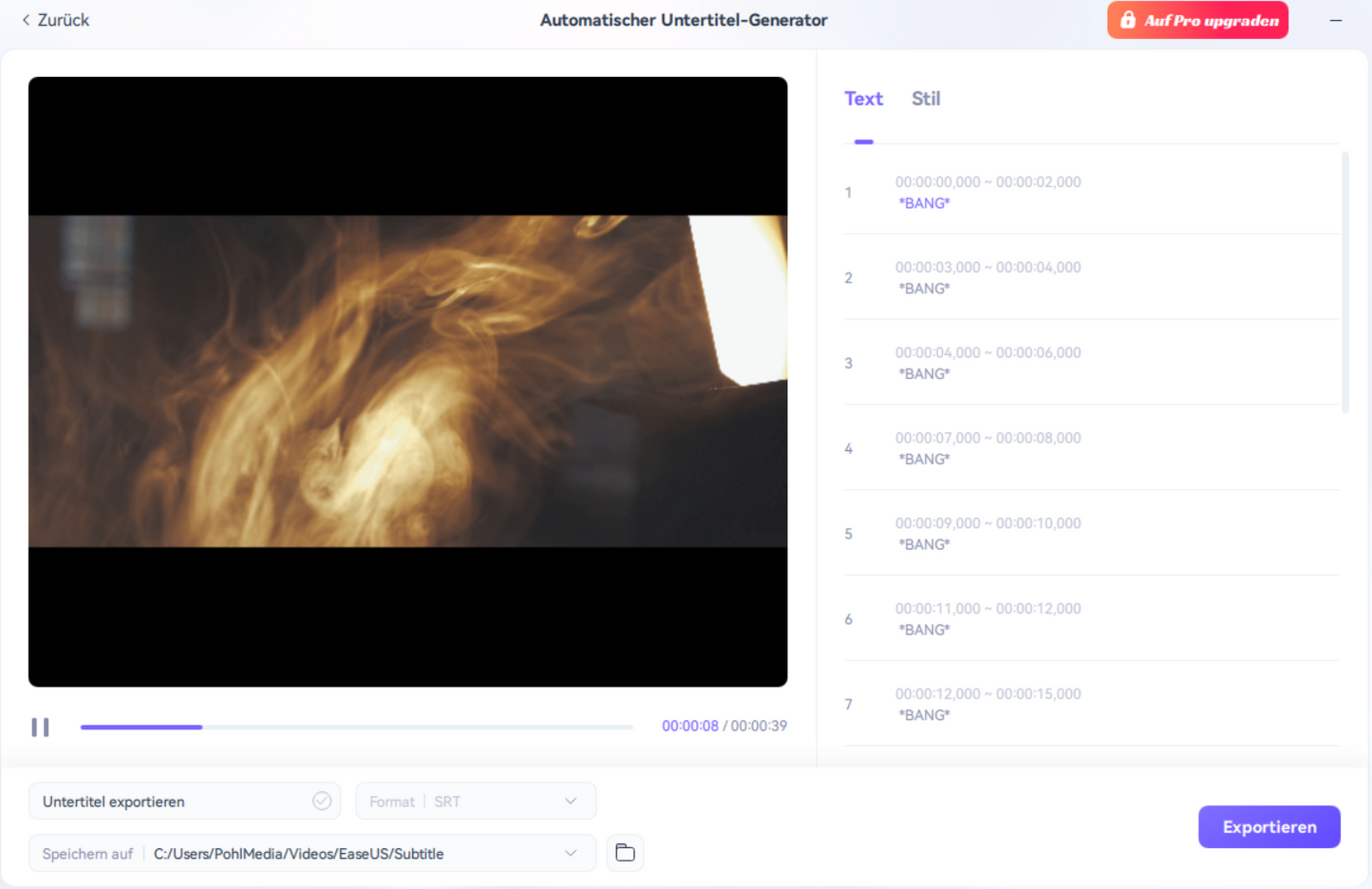Image resolution: width=1372 pixels, height=889 pixels.
Task: Click the video preview frame
Action: [407, 381]
